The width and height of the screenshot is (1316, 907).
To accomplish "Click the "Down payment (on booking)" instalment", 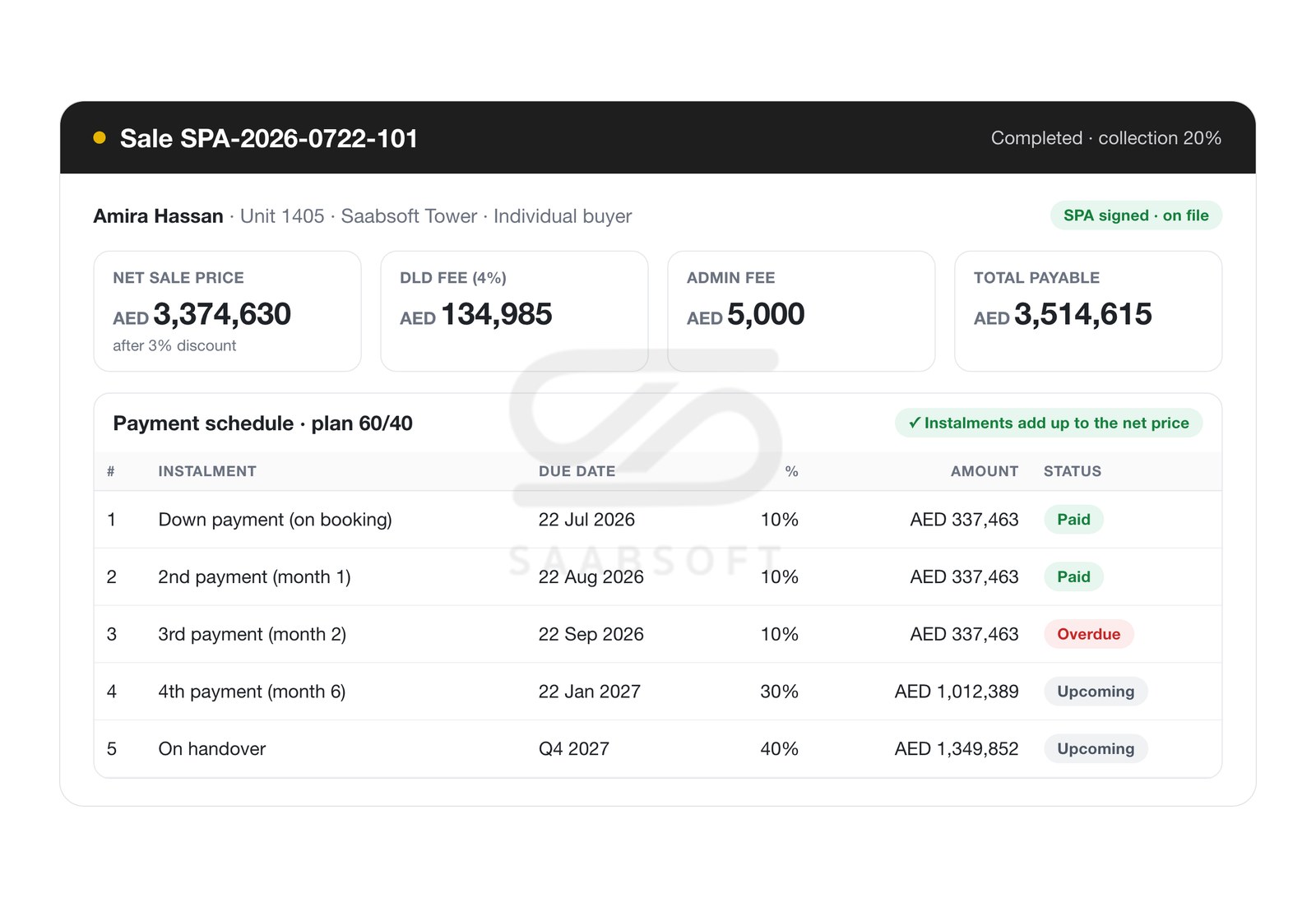I will tap(275, 520).
